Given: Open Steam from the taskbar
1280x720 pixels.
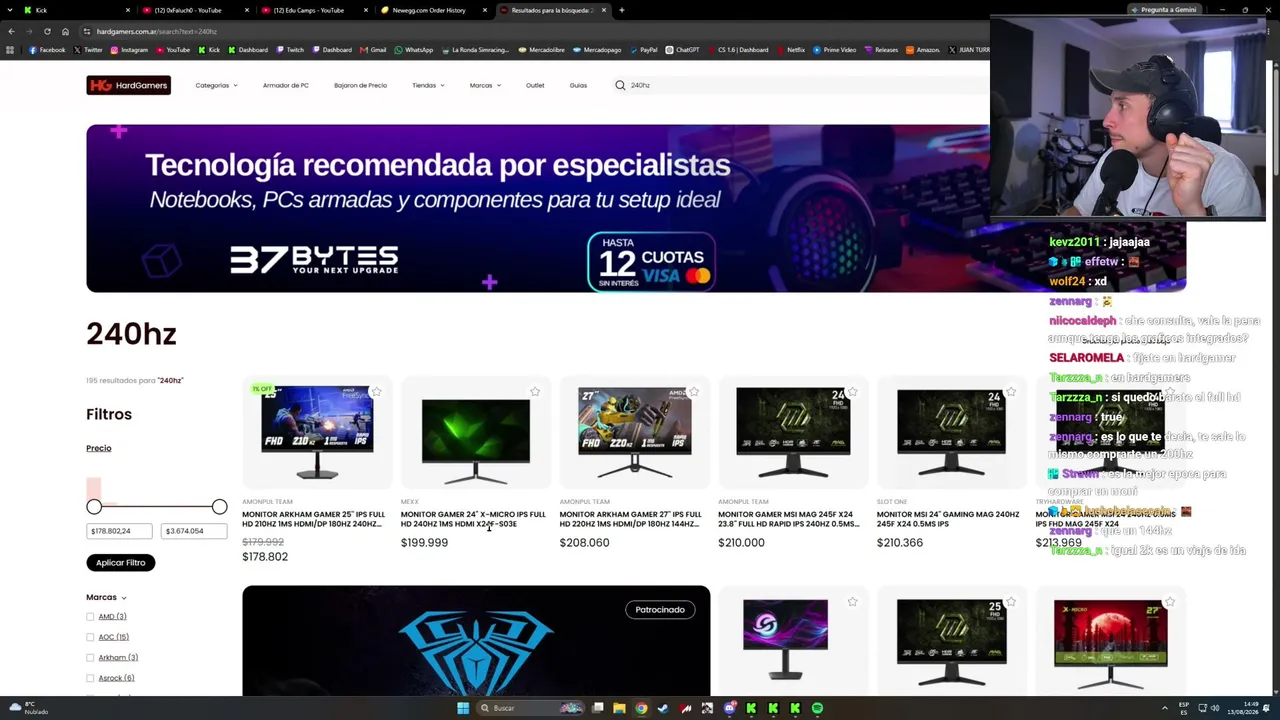Looking at the screenshot, I should point(663,708).
